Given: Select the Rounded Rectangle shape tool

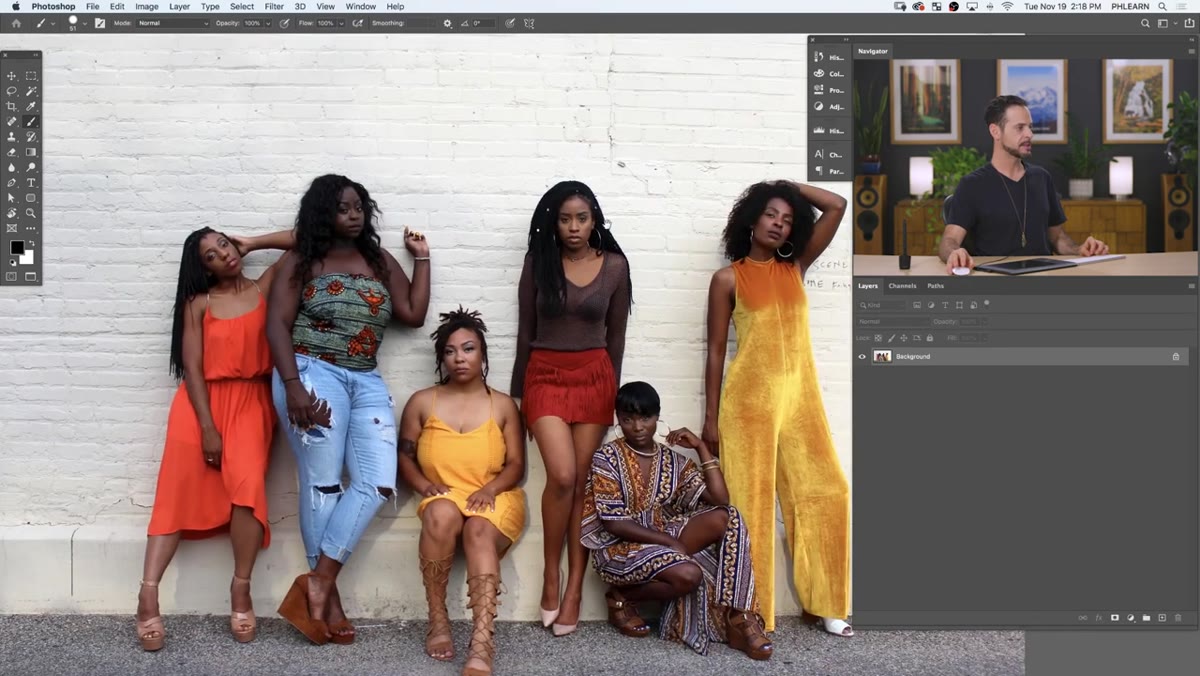Looking at the screenshot, I should tap(31, 198).
